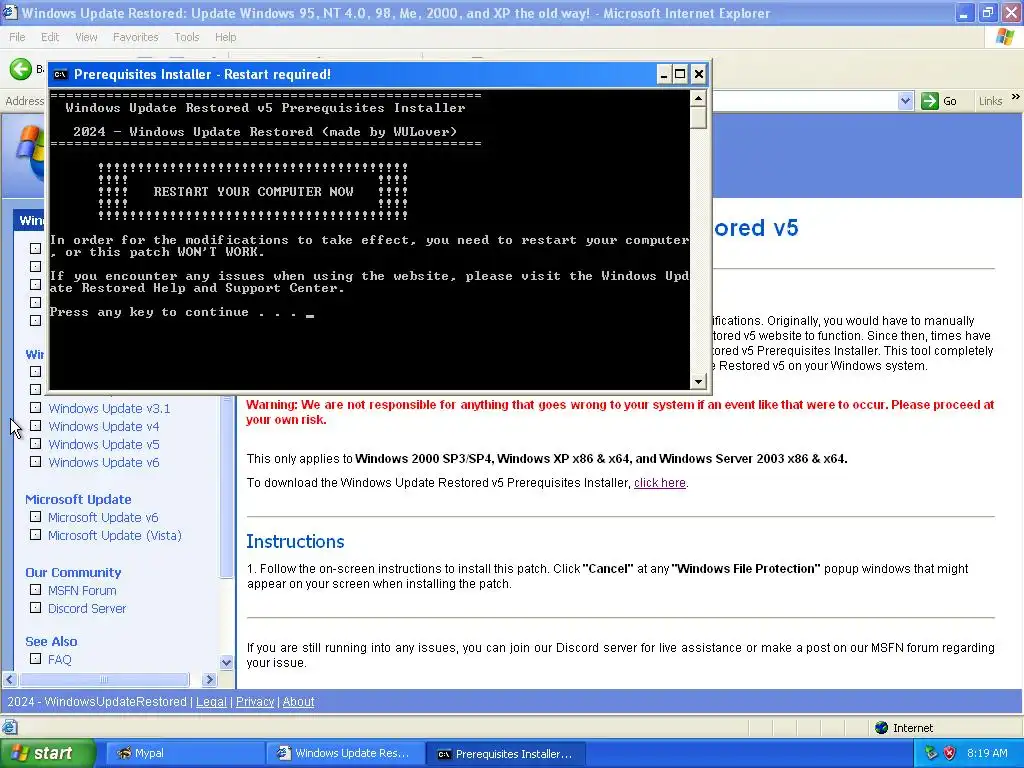Switch to Prerequisites Installer taskbar button
1024x768 pixels.
[x=505, y=754]
